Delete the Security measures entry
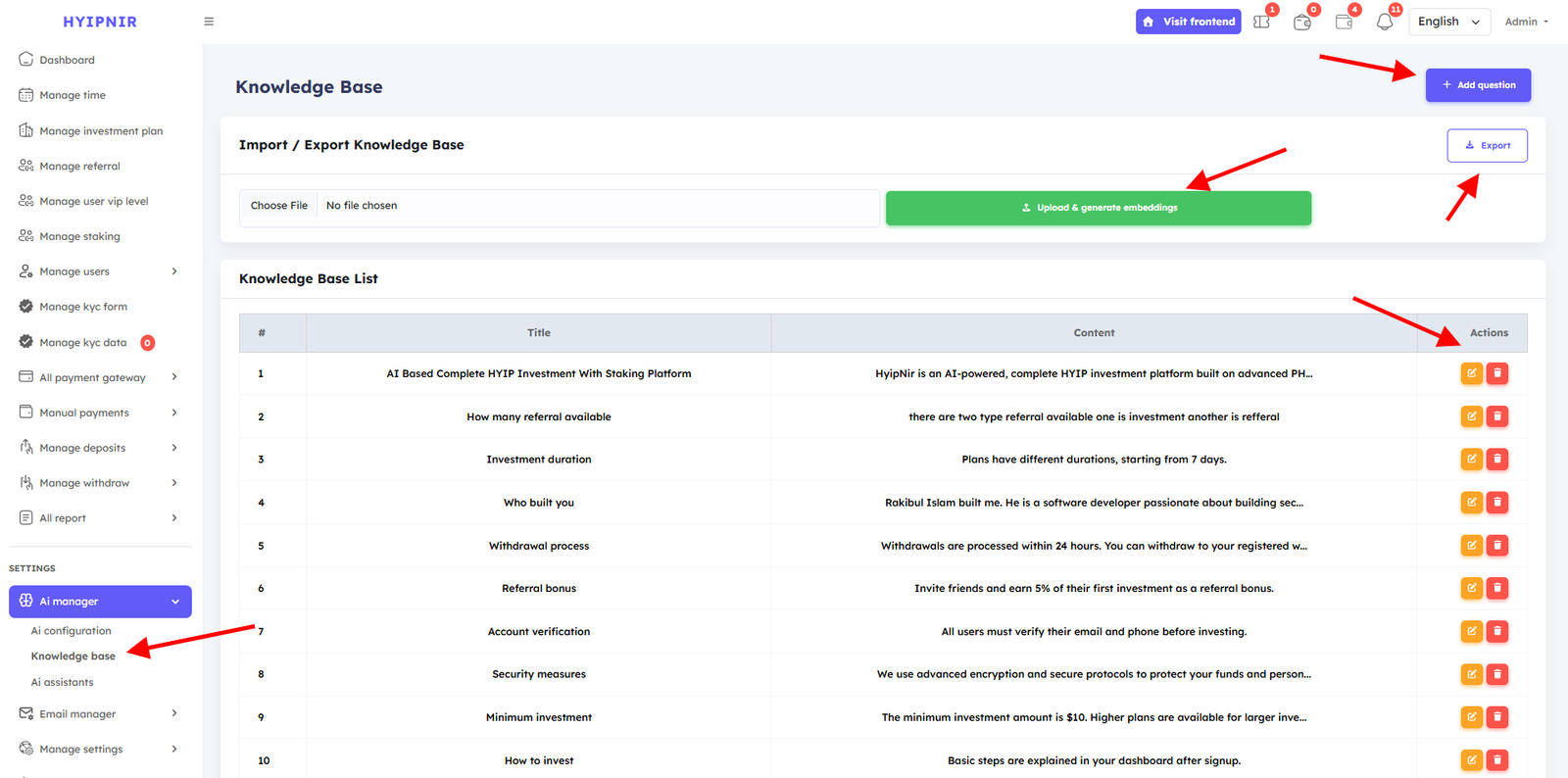Screen dimensions: 1568x778 [x=1497, y=674]
